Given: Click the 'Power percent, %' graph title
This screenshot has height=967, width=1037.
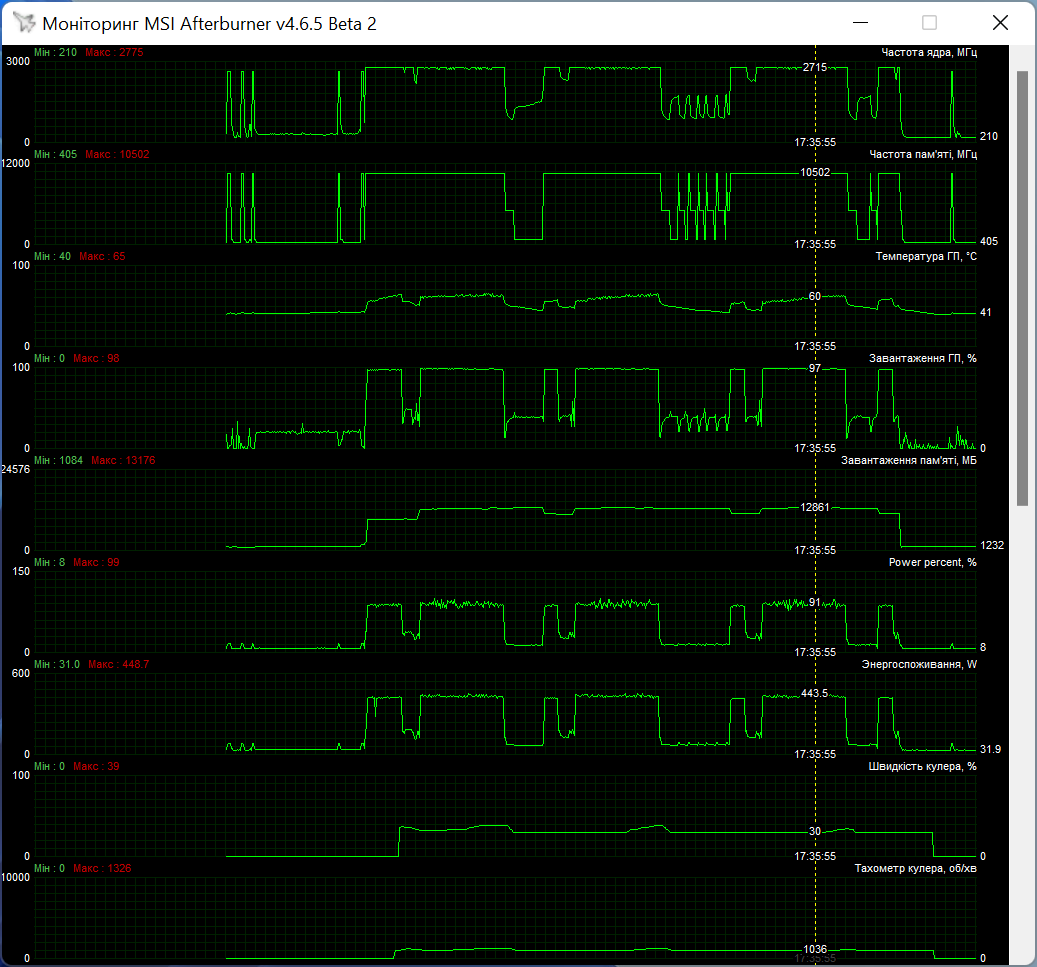Looking at the screenshot, I should click(933, 562).
